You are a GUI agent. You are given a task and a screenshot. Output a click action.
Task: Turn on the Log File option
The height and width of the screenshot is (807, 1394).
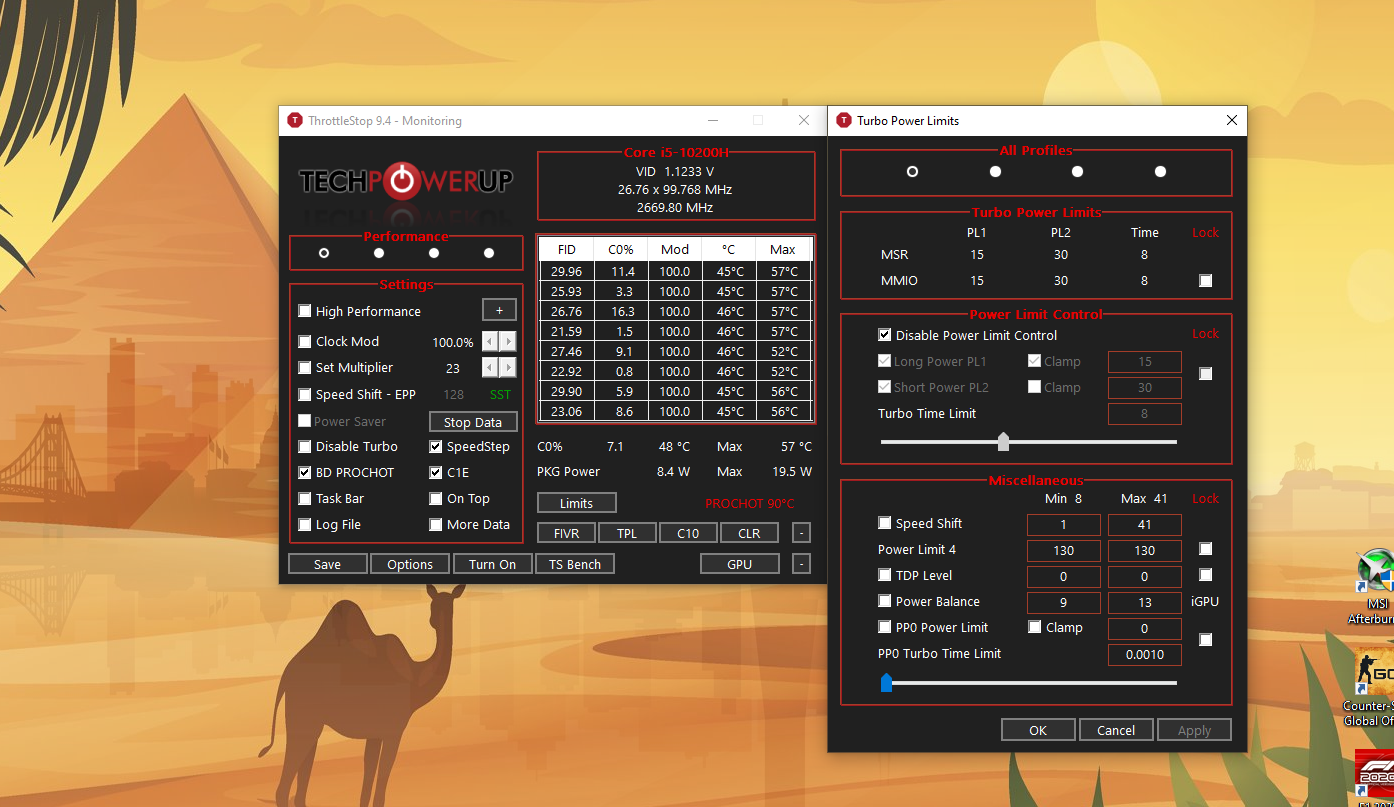point(305,524)
